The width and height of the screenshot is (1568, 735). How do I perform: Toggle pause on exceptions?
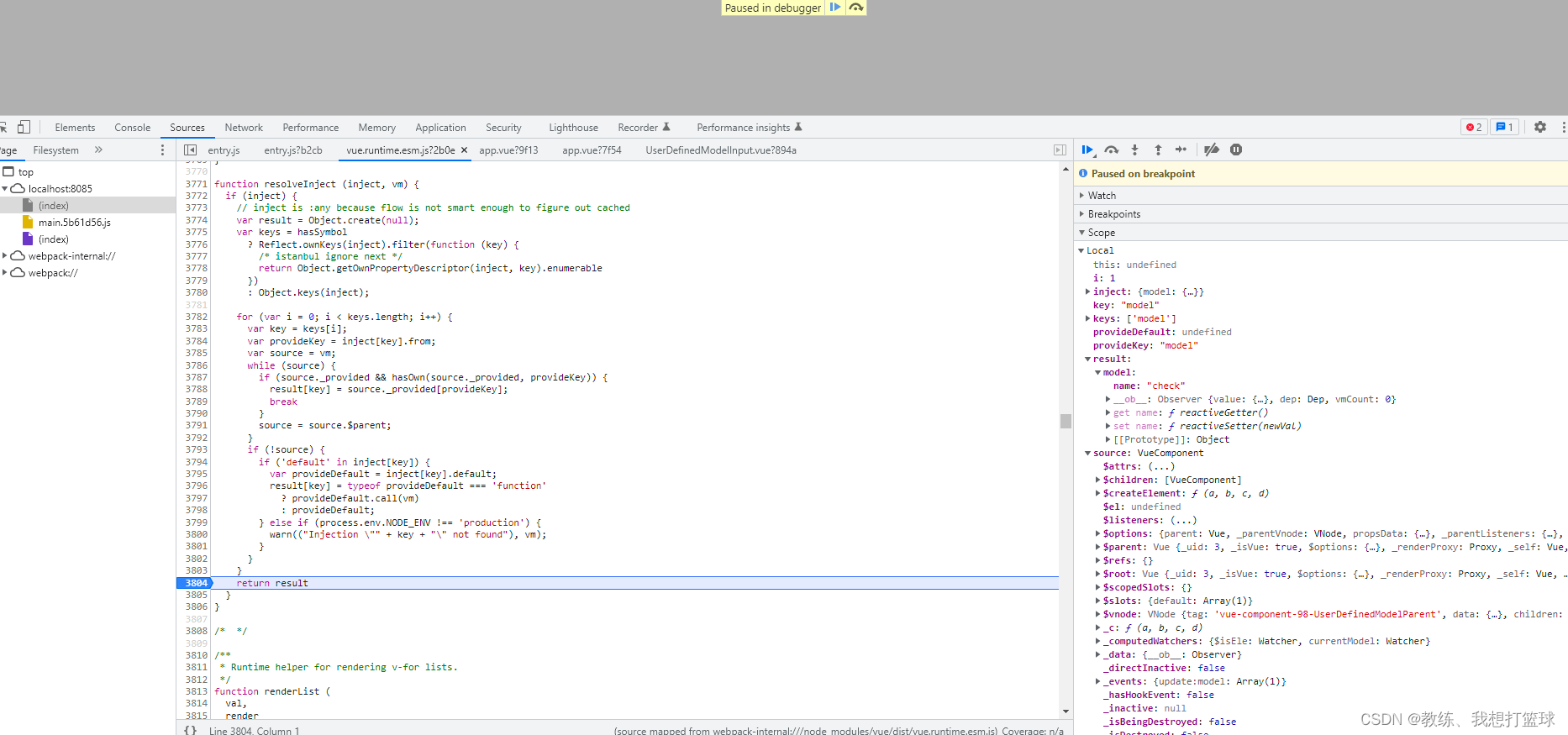1236,150
